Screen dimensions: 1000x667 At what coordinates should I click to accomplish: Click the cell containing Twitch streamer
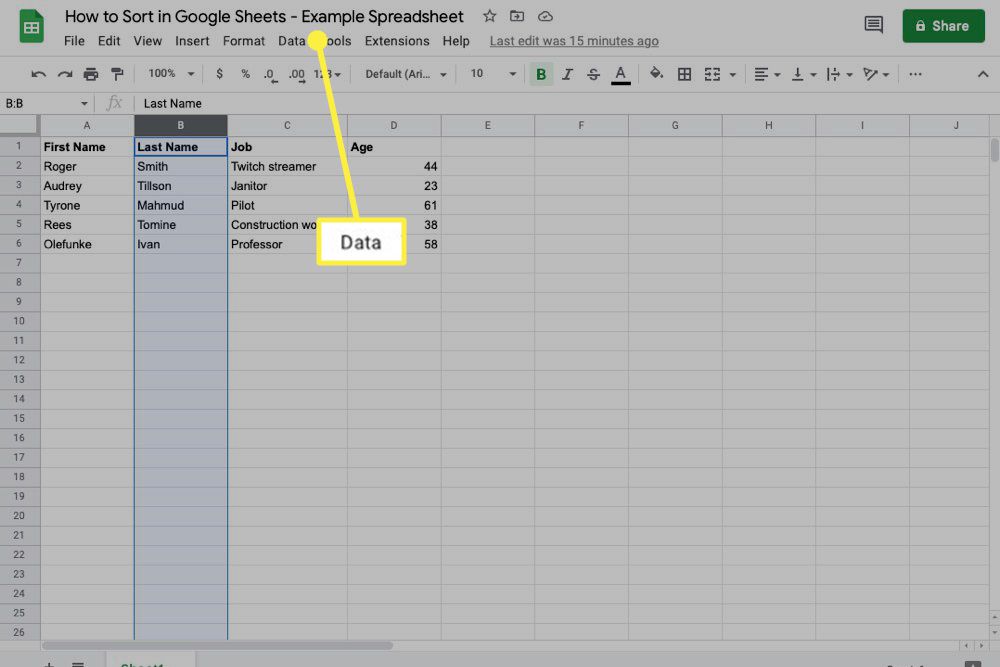coord(287,166)
